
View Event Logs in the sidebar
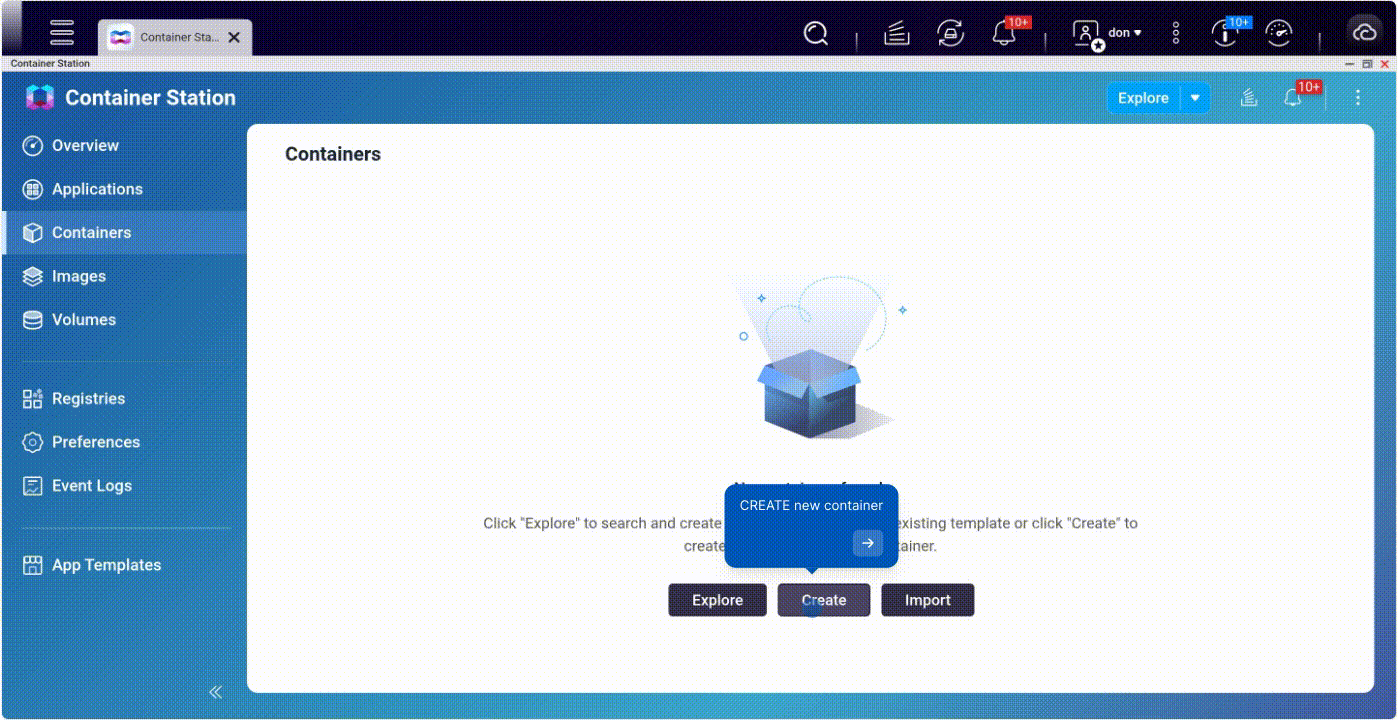pyautogui.click(x=124, y=486)
